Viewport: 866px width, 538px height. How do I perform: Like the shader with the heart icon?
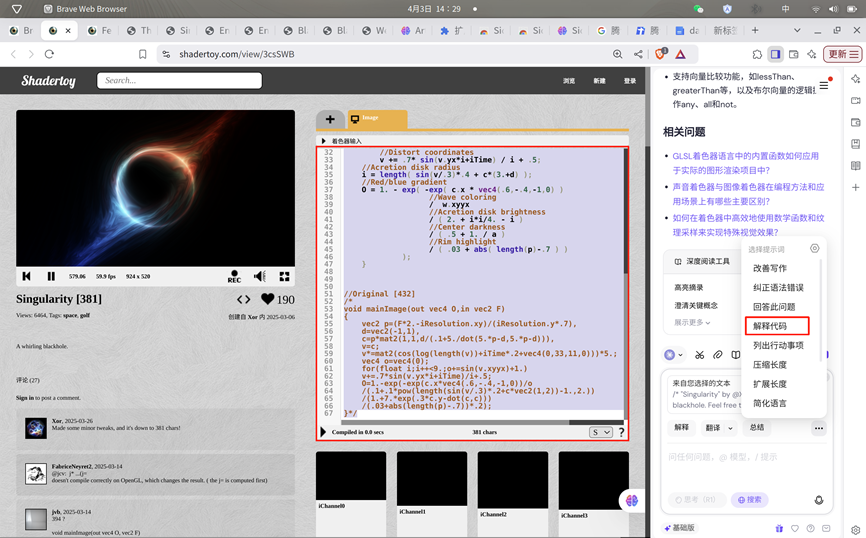tap(267, 299)
